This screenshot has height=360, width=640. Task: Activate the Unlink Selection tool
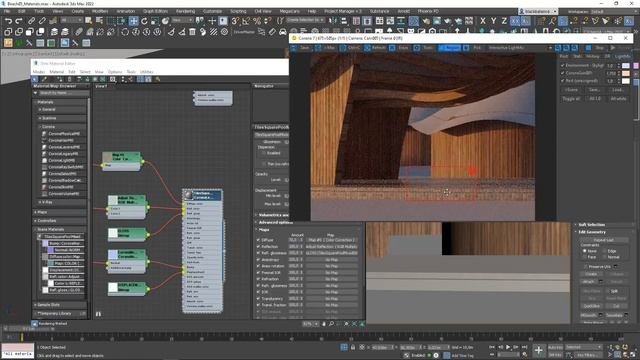point(42,20)
